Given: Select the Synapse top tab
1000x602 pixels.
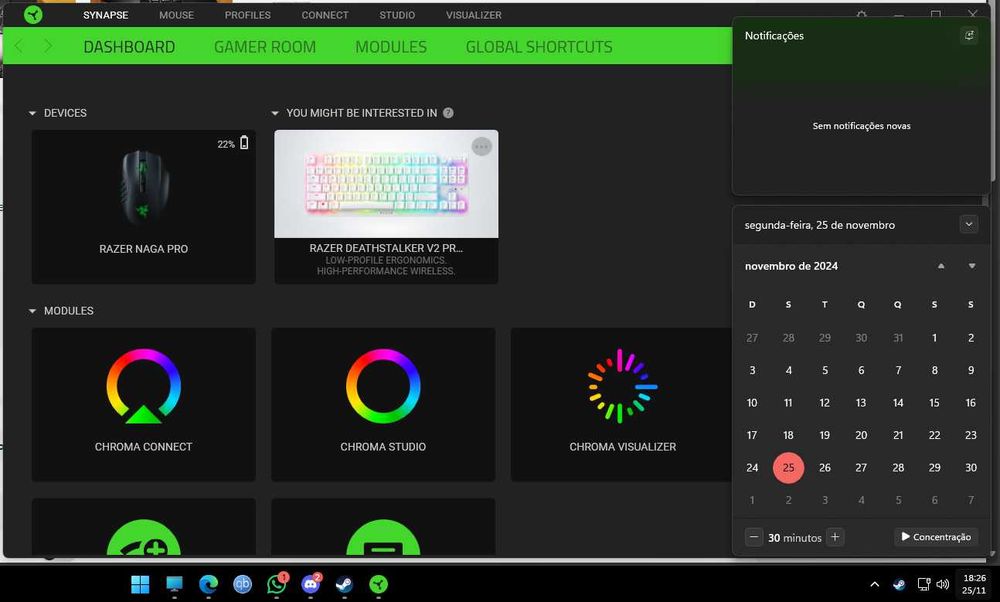Looking at the screenshot, I should click(x=105, y=15).
